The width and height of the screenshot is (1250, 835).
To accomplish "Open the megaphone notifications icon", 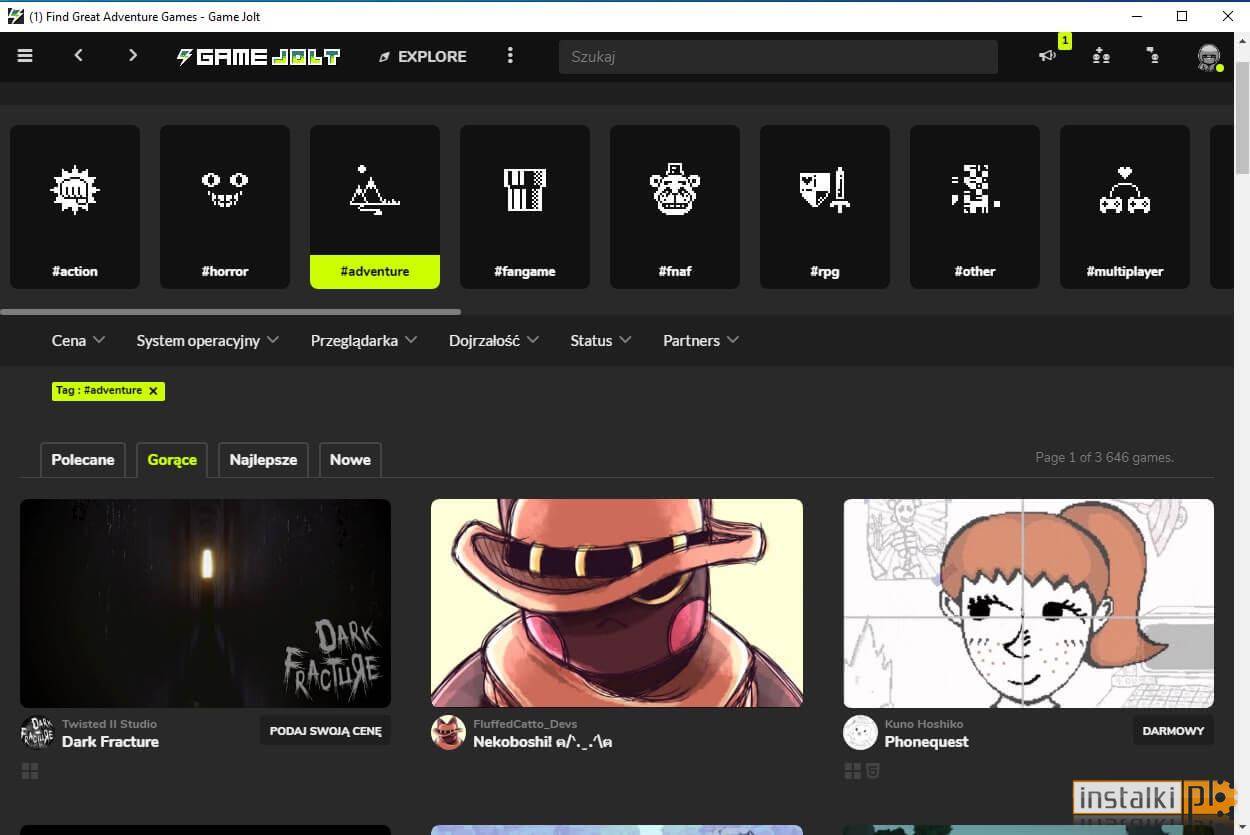I will (x=1047, y=56).
